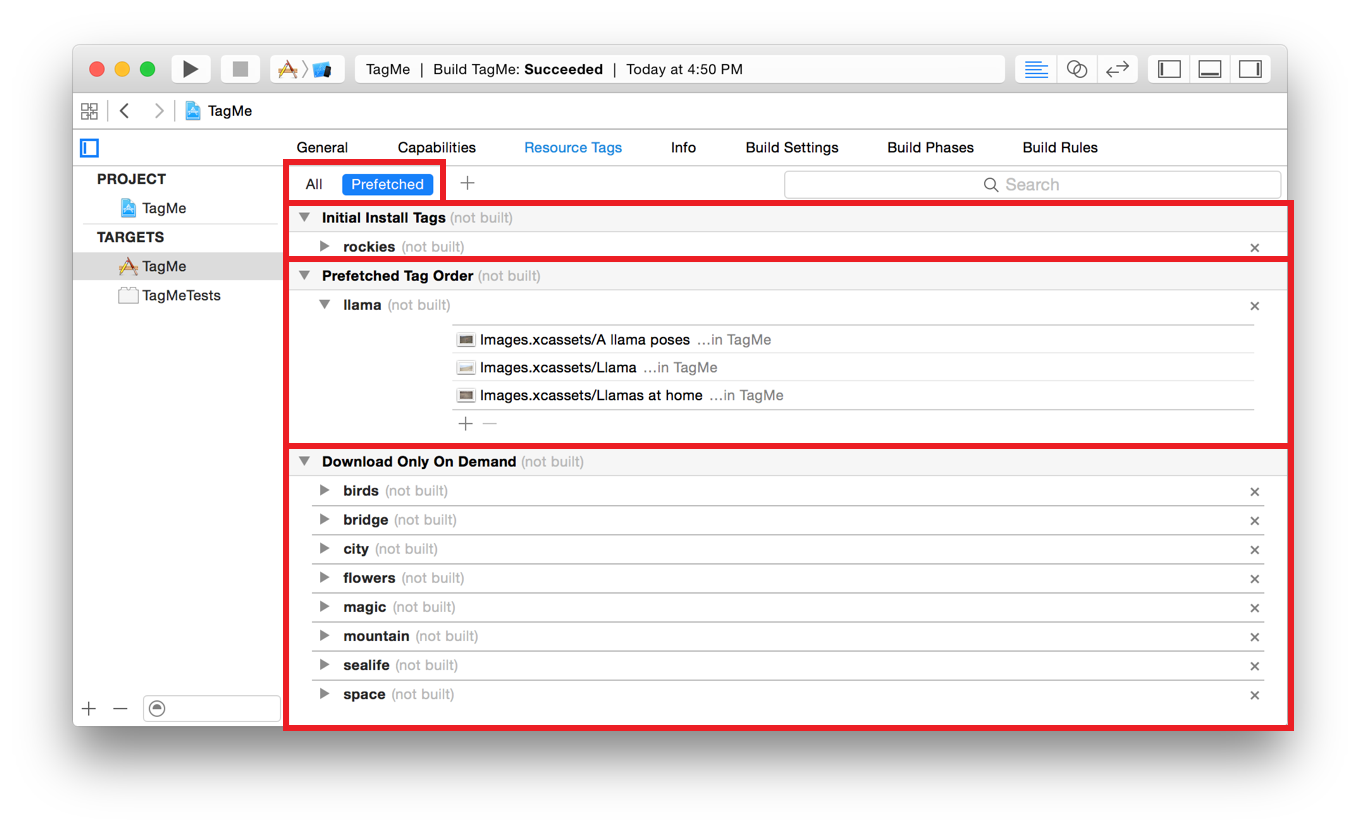Switch to the General tab
This screenshot has height=832, width=1360.
(322, 147)
